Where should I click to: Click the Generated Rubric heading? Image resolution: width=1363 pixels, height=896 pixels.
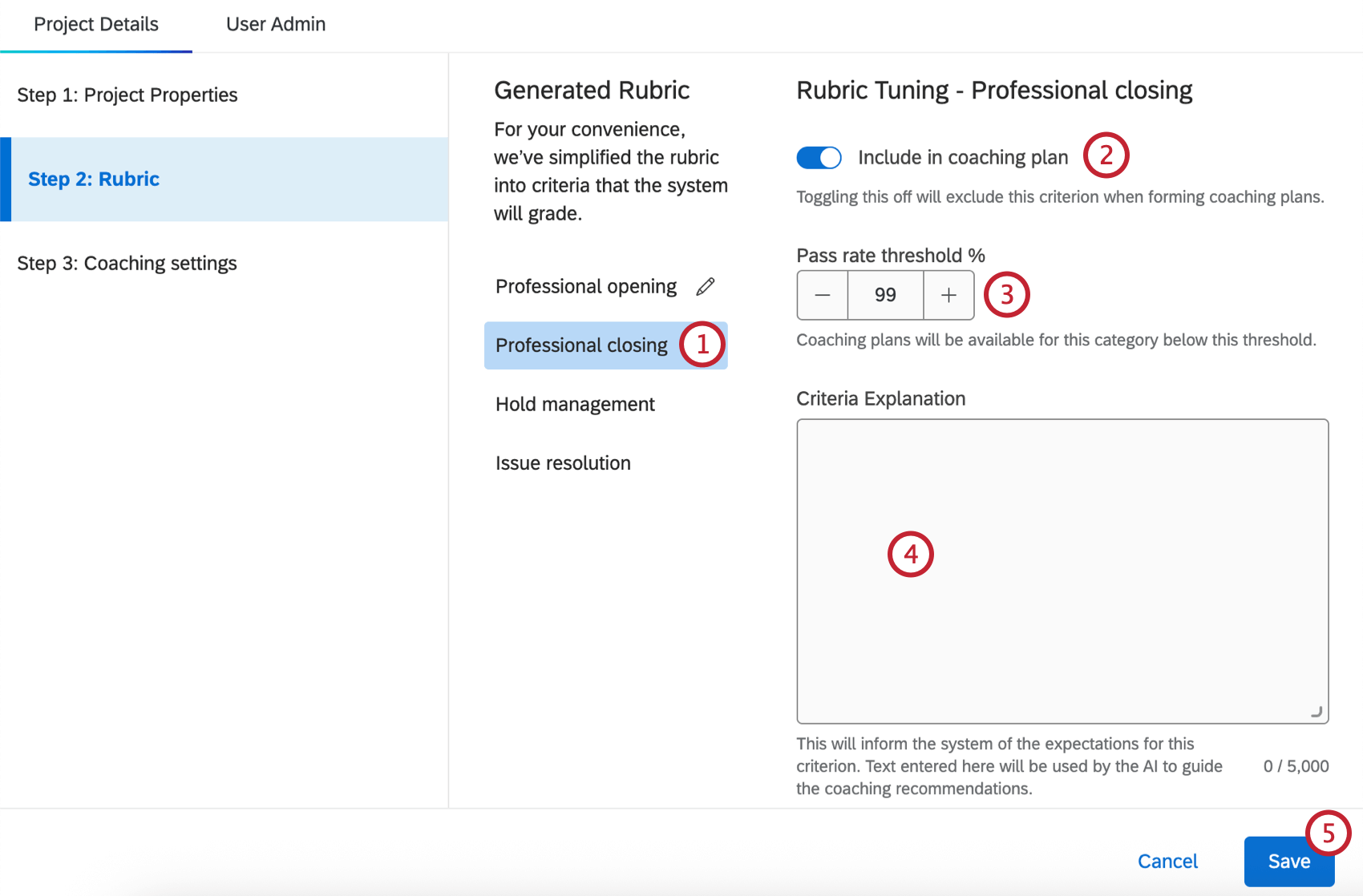point(591,90)
